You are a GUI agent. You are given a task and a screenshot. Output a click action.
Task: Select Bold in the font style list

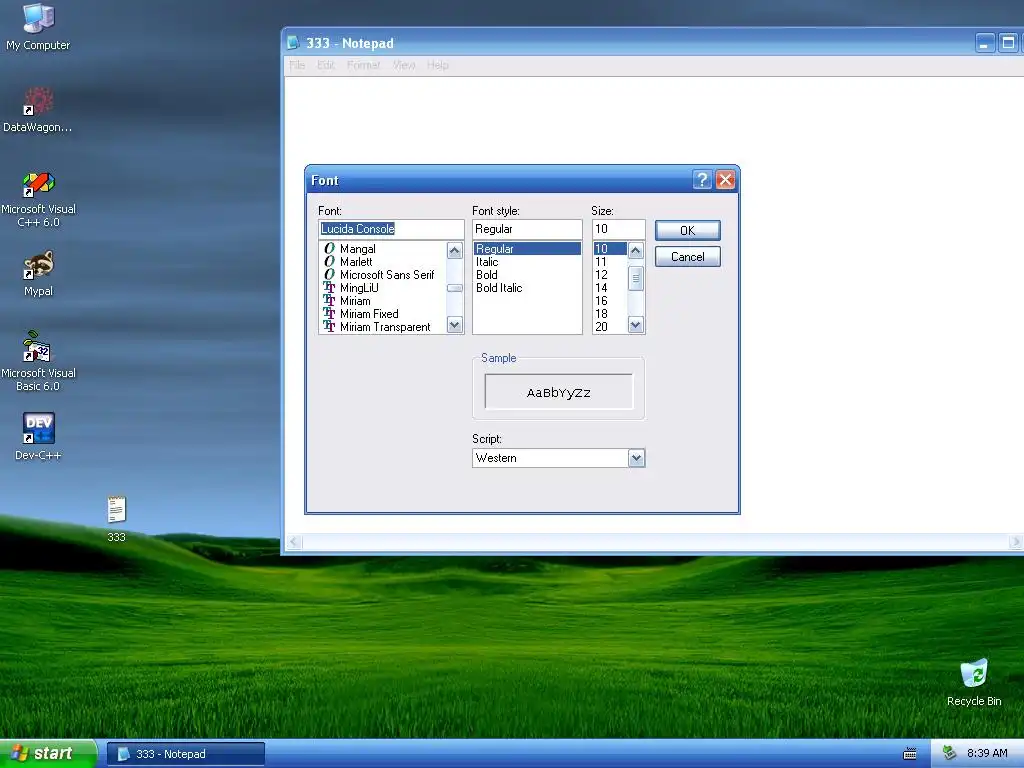point(527,275)
